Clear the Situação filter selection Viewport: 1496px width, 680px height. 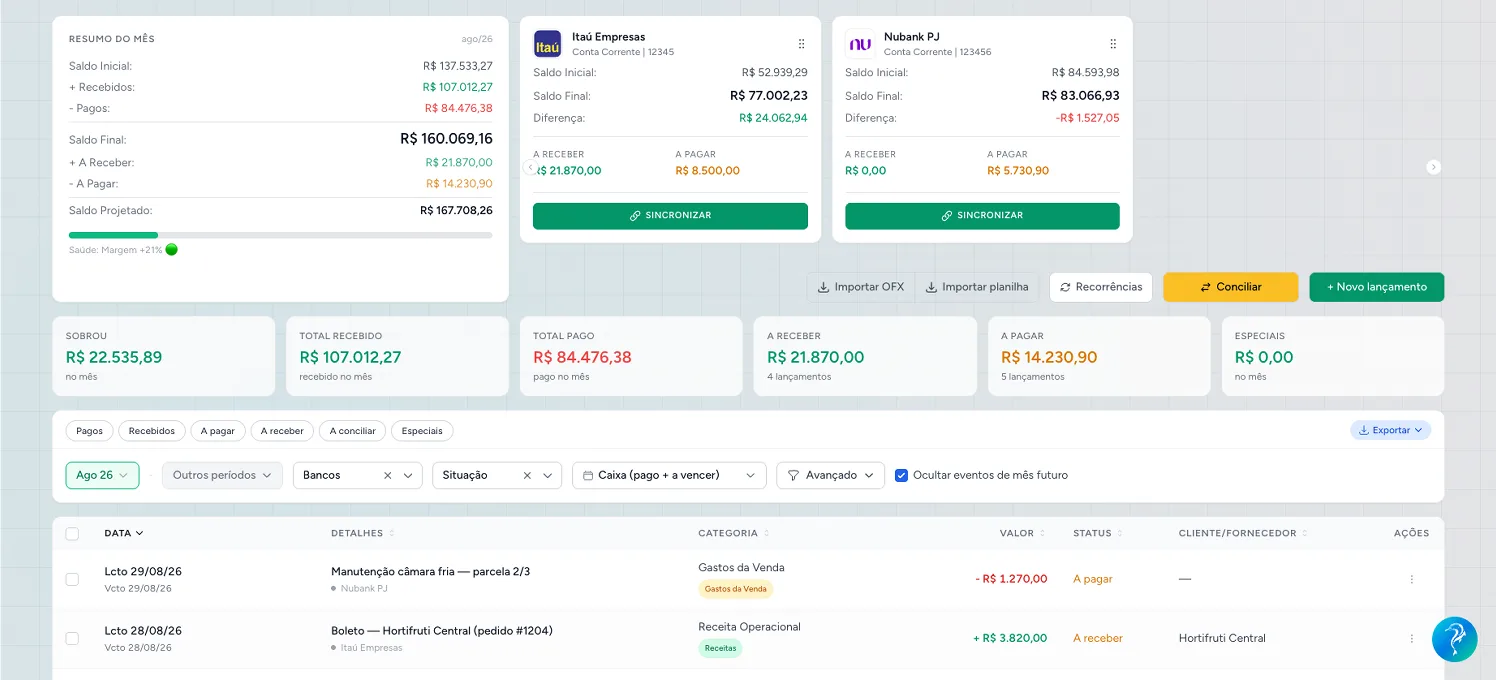coord(527,476)
